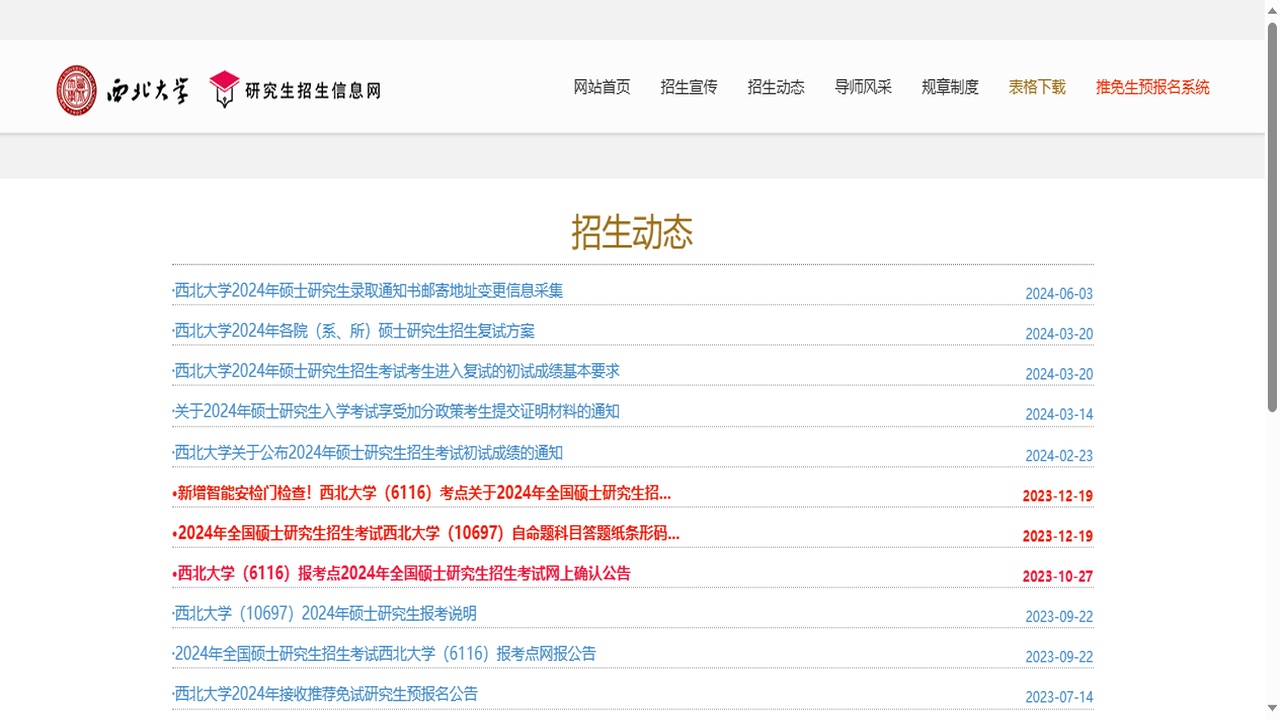Image resolution: width=1280 pixels, height=720 pixels.
Task: Open the red 新增智能安检门检查 announcement
Action: click(423, 493)
